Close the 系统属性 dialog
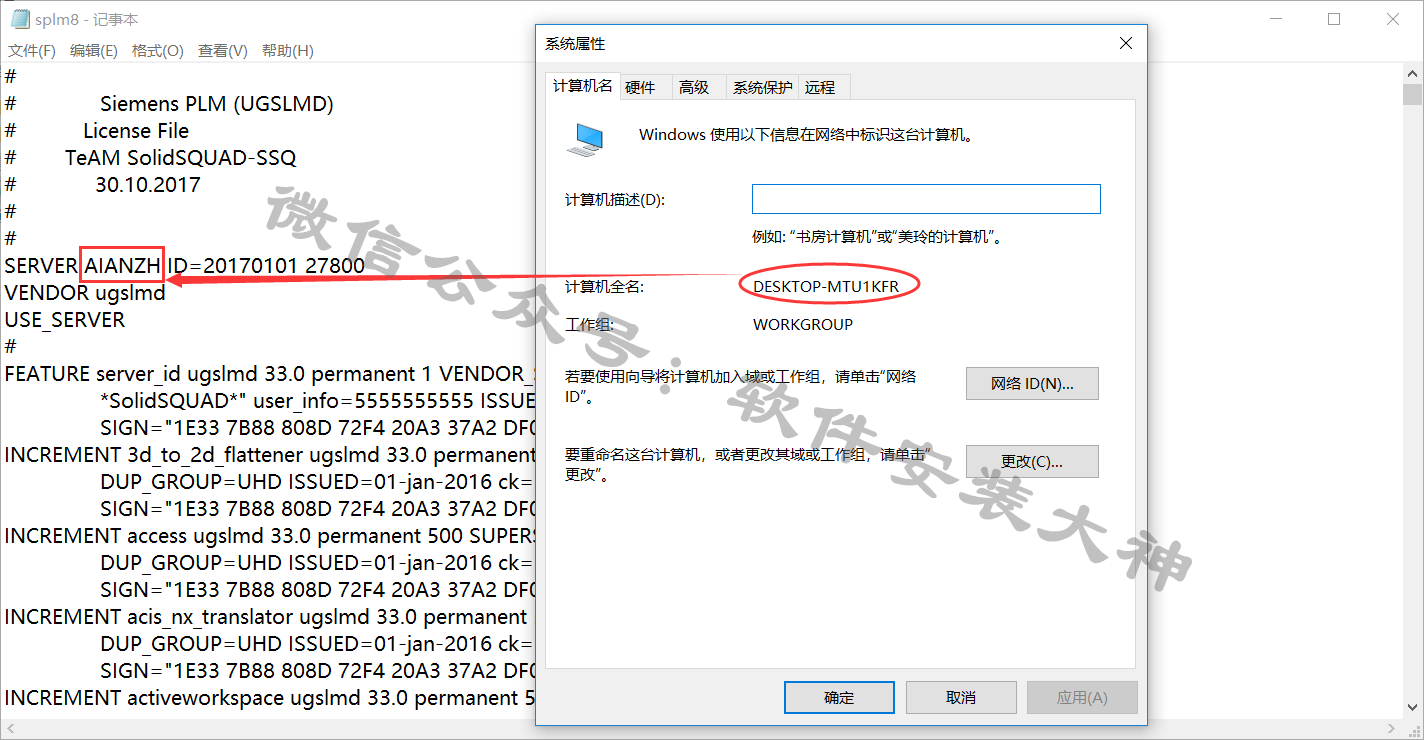The height and width of the screenshot is (740, 1424). click(x=1125, y=43)
